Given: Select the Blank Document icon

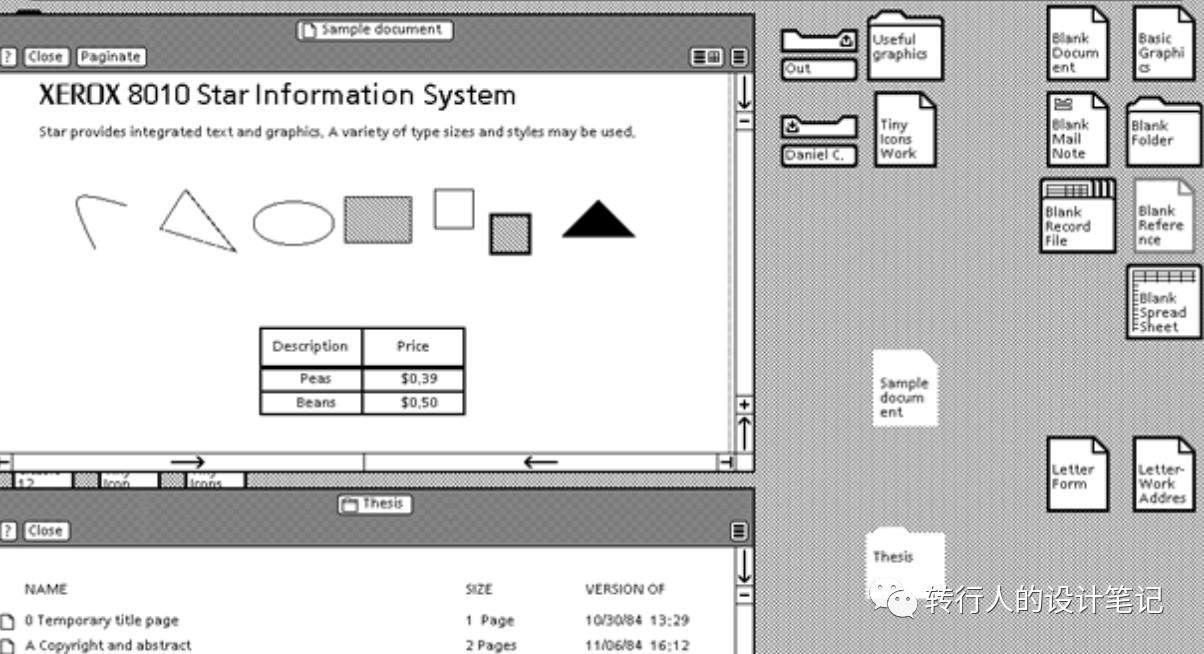Looking at the screenshot, I should pyautogui.click(x=1078, y=44).
